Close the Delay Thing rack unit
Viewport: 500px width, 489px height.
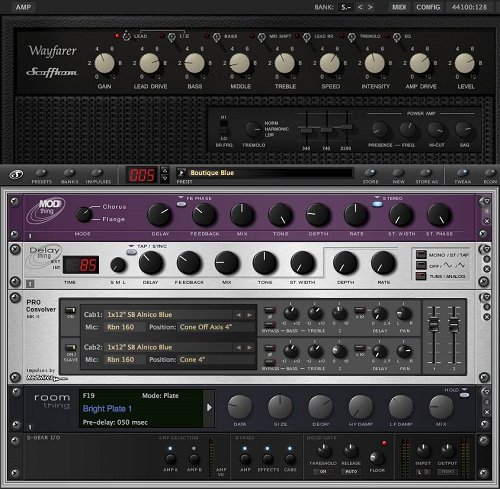tap(487, 269)
